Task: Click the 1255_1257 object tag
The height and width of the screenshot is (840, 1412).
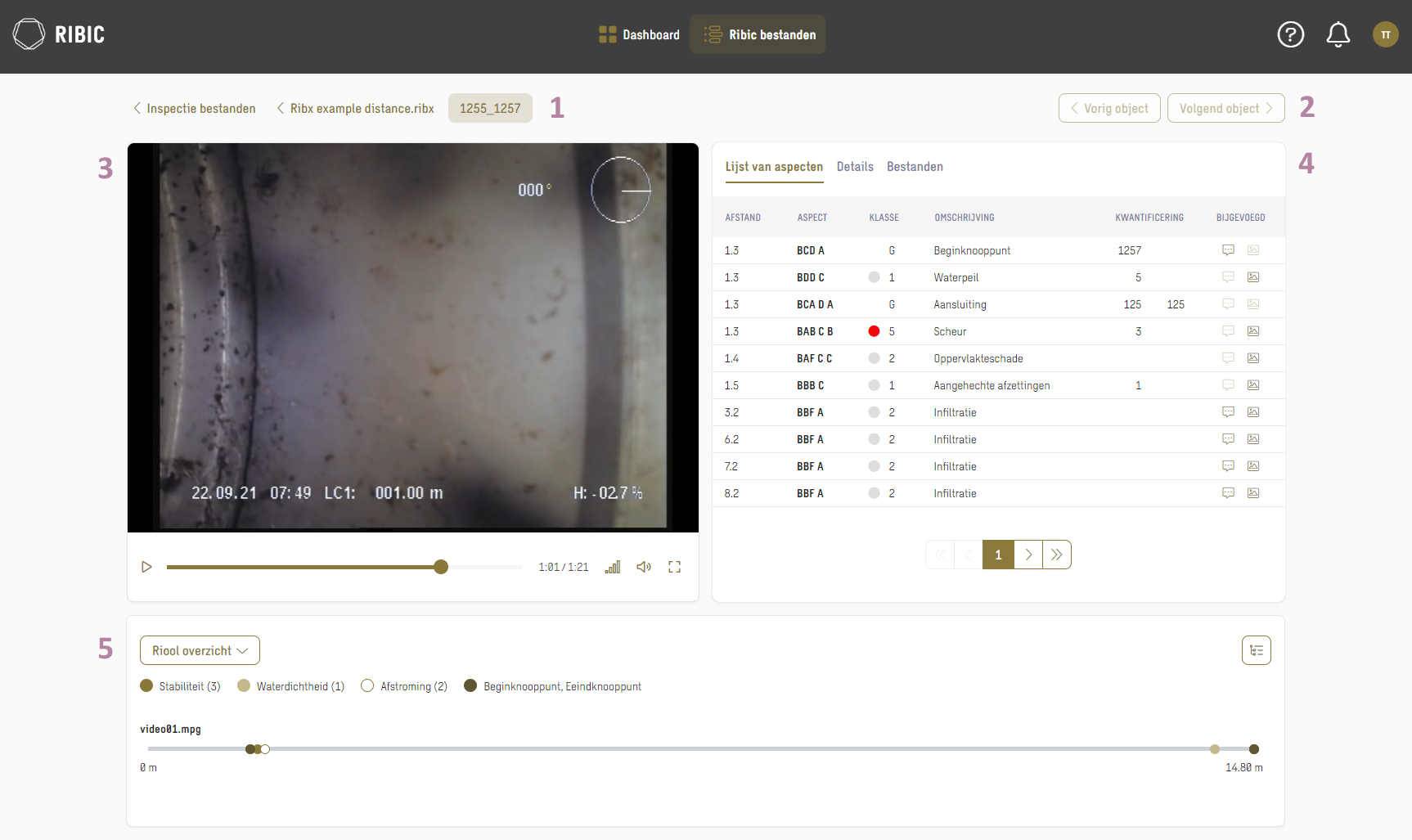Action: point(490,108)
